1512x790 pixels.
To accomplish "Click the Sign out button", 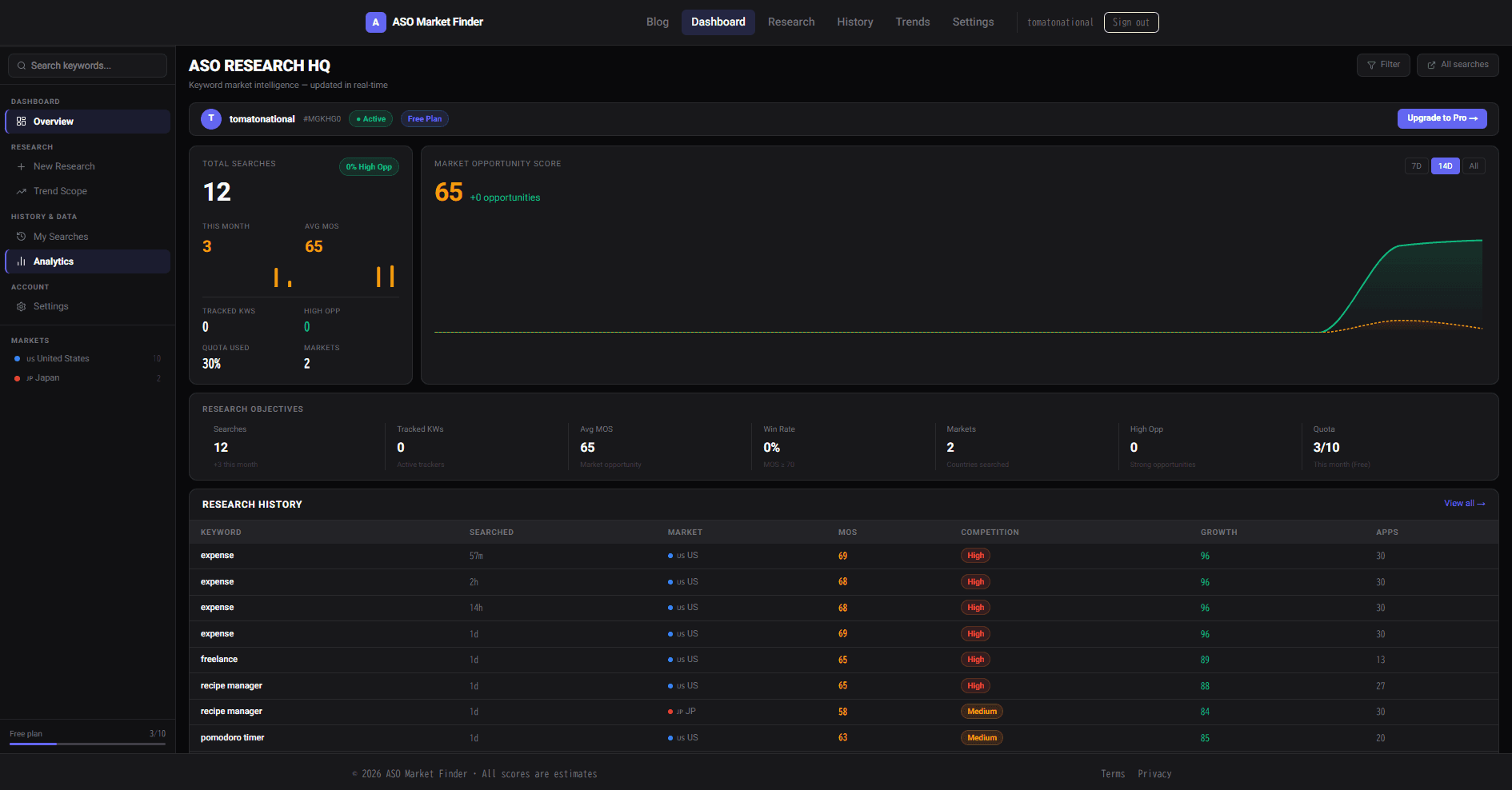I will [x=1131, y=22].
